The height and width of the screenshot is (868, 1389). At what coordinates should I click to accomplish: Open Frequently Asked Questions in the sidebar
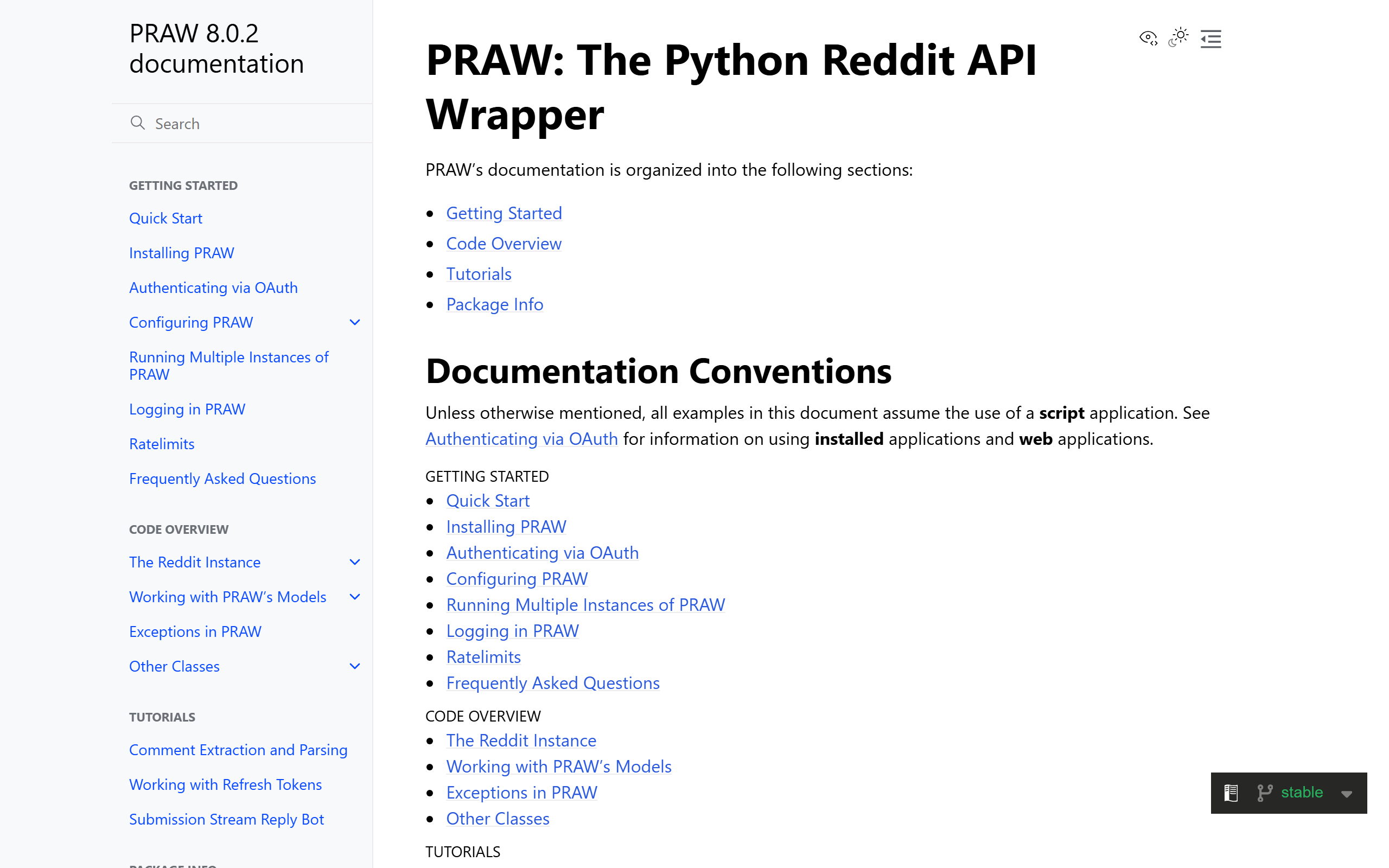point(222,478)
